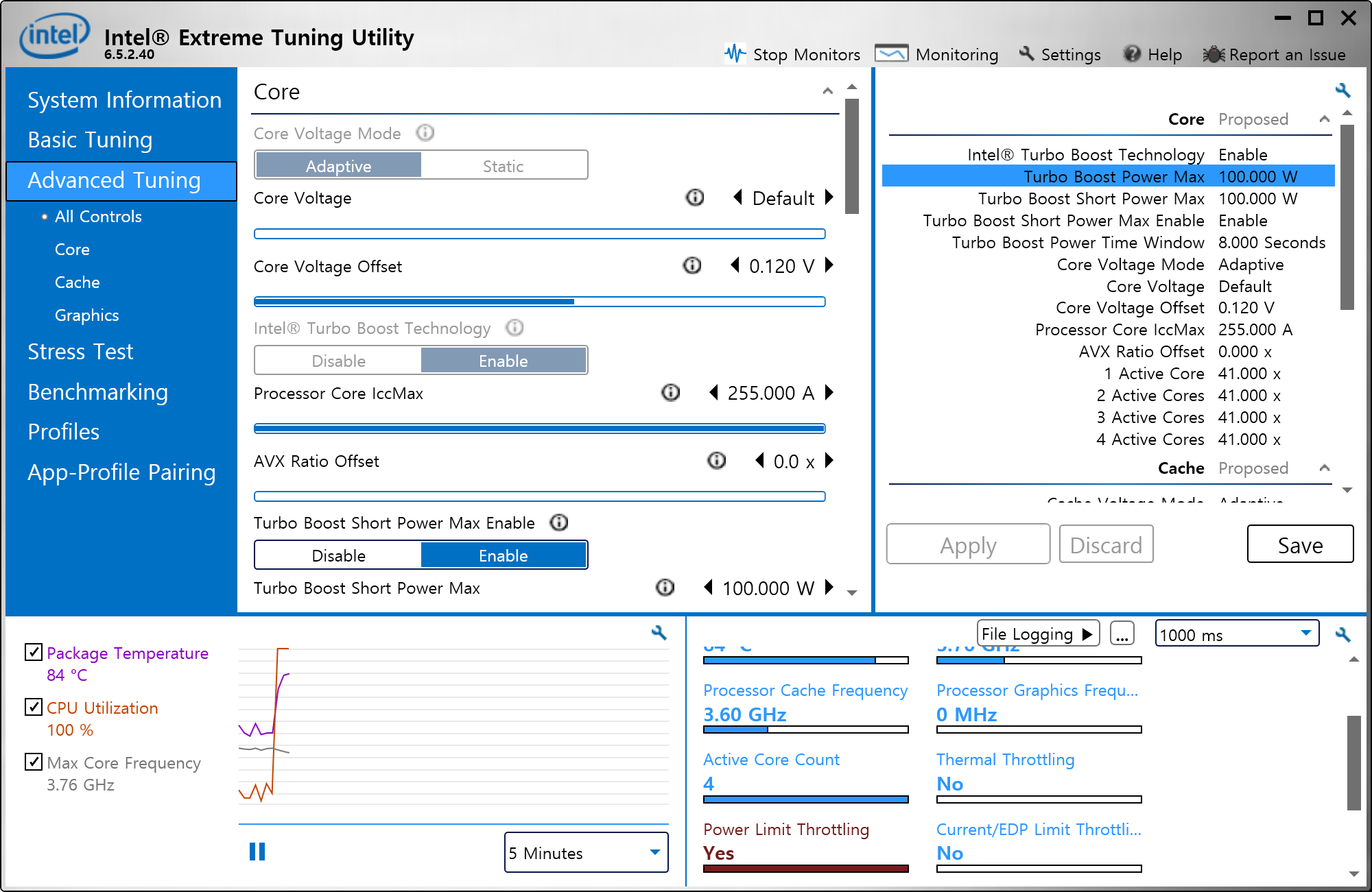Disable Turbo Boost Short Power Max
Viewport: 1372px width, 892px height.
(x=338, y=555)
